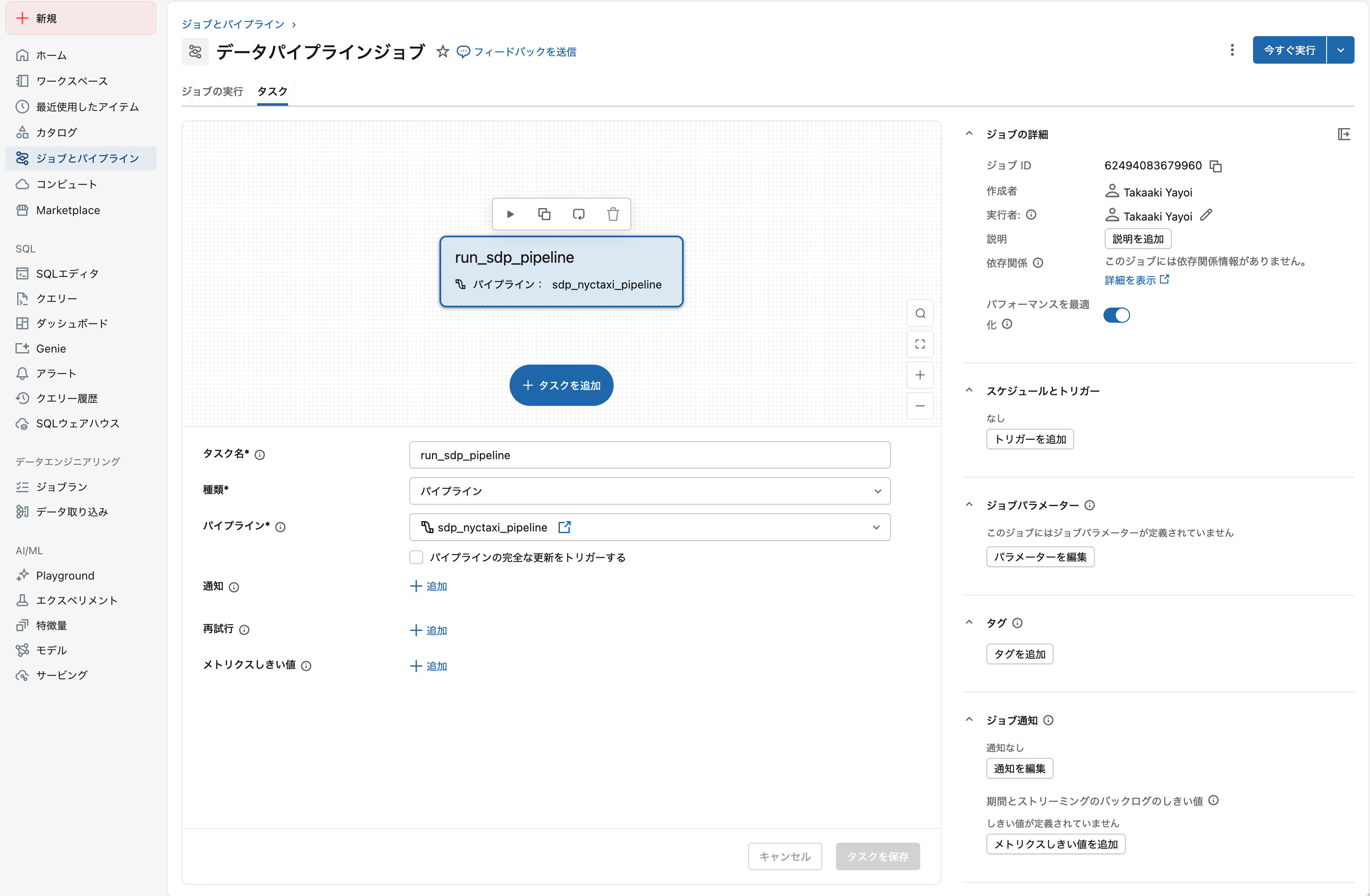Open canvas search with magnifier icon

(919, 313)
